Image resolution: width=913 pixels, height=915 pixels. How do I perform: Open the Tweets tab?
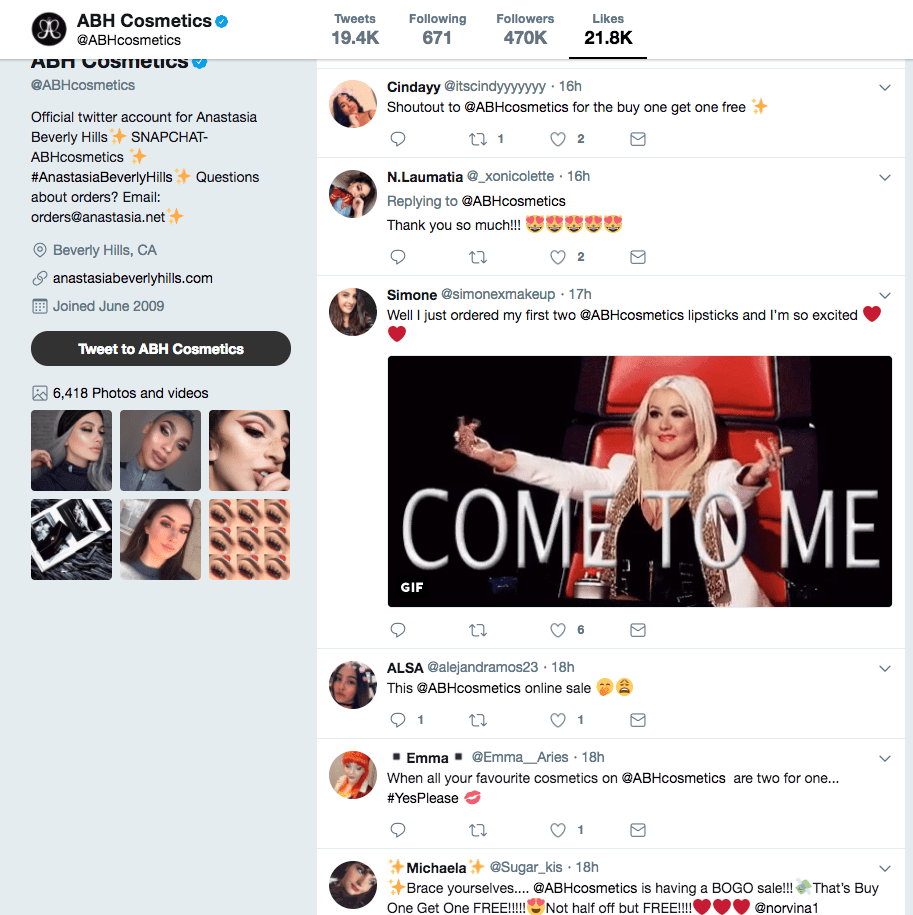point(355,30)
